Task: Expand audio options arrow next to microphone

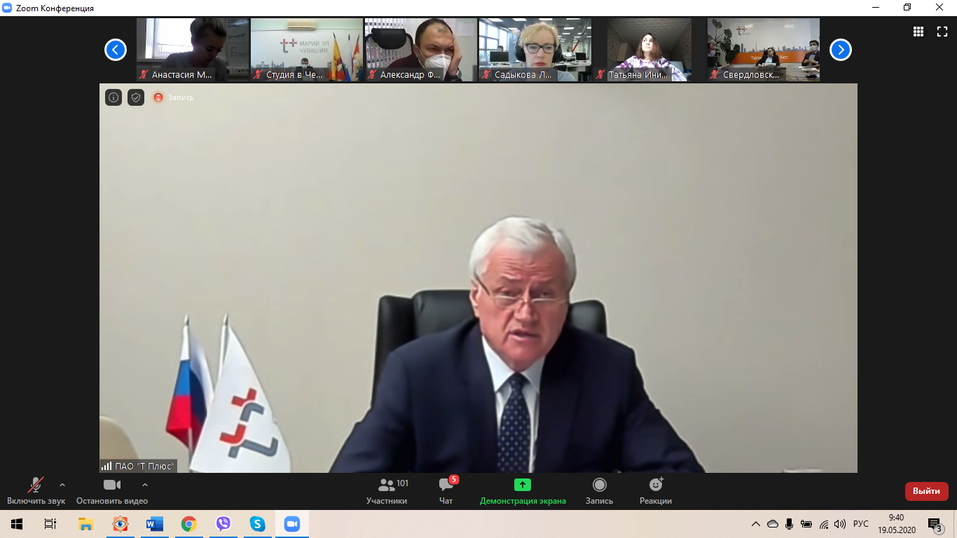Action: coord(62,485)
